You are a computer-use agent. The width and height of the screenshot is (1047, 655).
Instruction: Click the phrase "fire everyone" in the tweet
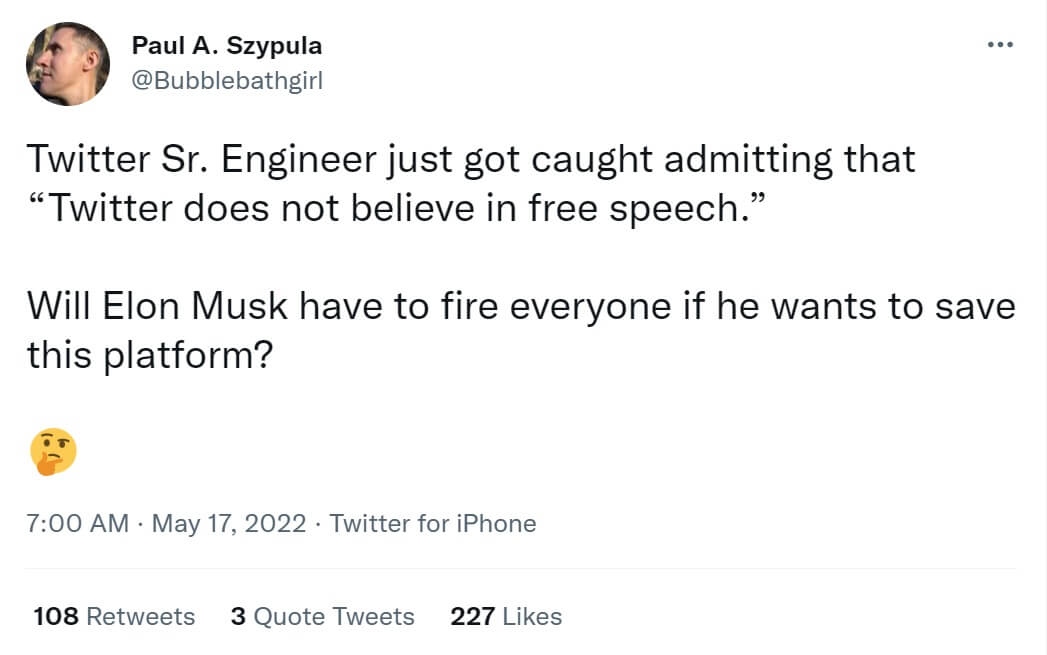click(x=588, y=306)
